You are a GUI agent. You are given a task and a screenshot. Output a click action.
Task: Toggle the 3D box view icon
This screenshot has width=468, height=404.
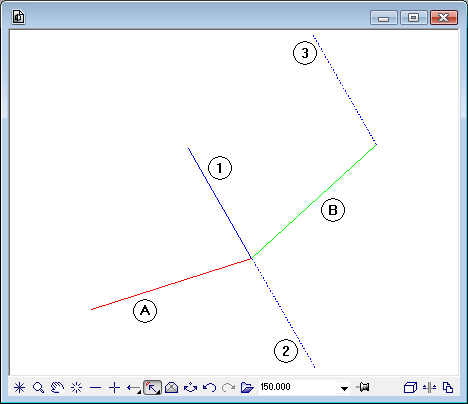pos(410,388)
